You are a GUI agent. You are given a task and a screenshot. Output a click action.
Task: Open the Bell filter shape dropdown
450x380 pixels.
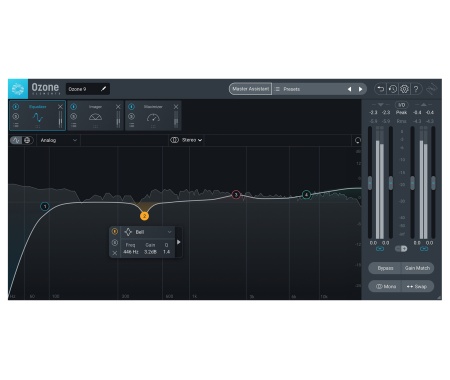pos(148,232)
